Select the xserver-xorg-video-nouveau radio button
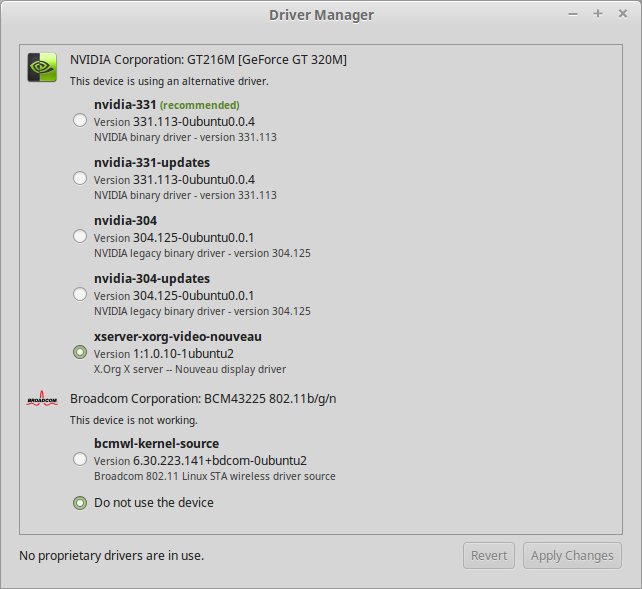The height and width of the screenshot is (589, 642). [80, 352]
